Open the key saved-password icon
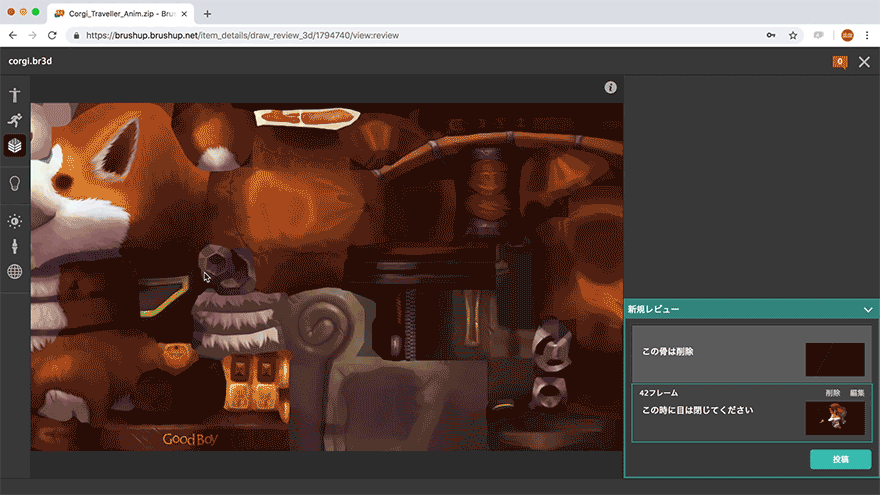Image resolution: width=880 pixels, height=495 pixels. point(771,35)
